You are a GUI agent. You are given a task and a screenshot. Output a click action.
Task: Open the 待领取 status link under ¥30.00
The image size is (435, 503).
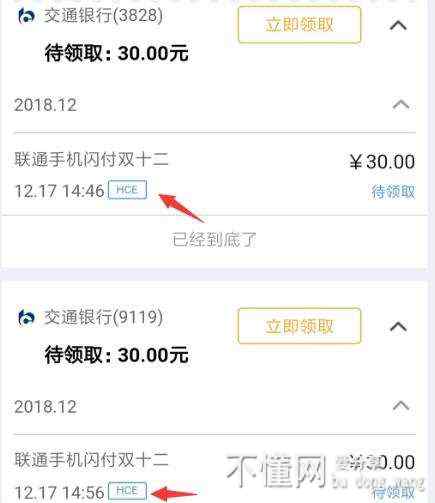[x=393, y=192]
